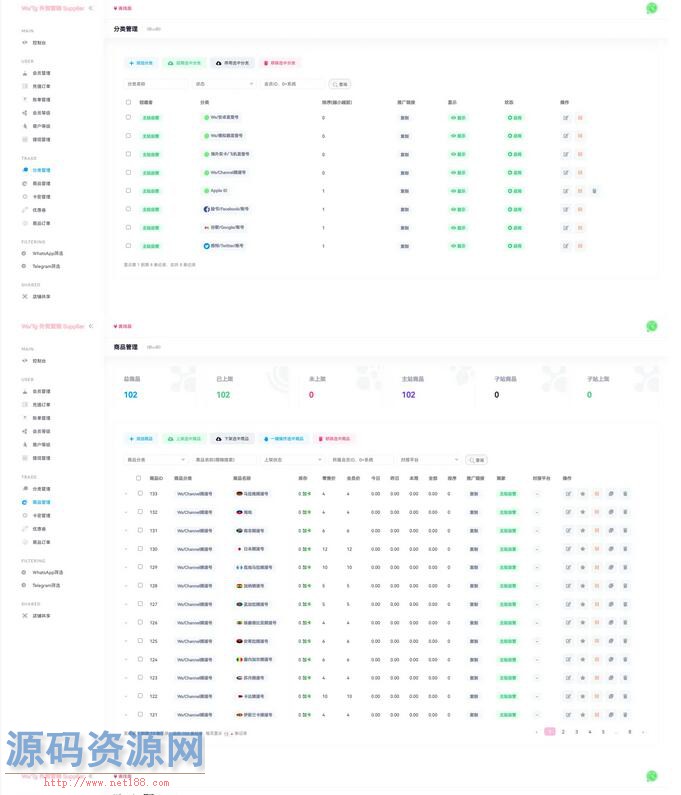This screenshot has height=795, width=681.
Task: Click 查询 search button in category filter bar
Action: click(x=340, y=84)
